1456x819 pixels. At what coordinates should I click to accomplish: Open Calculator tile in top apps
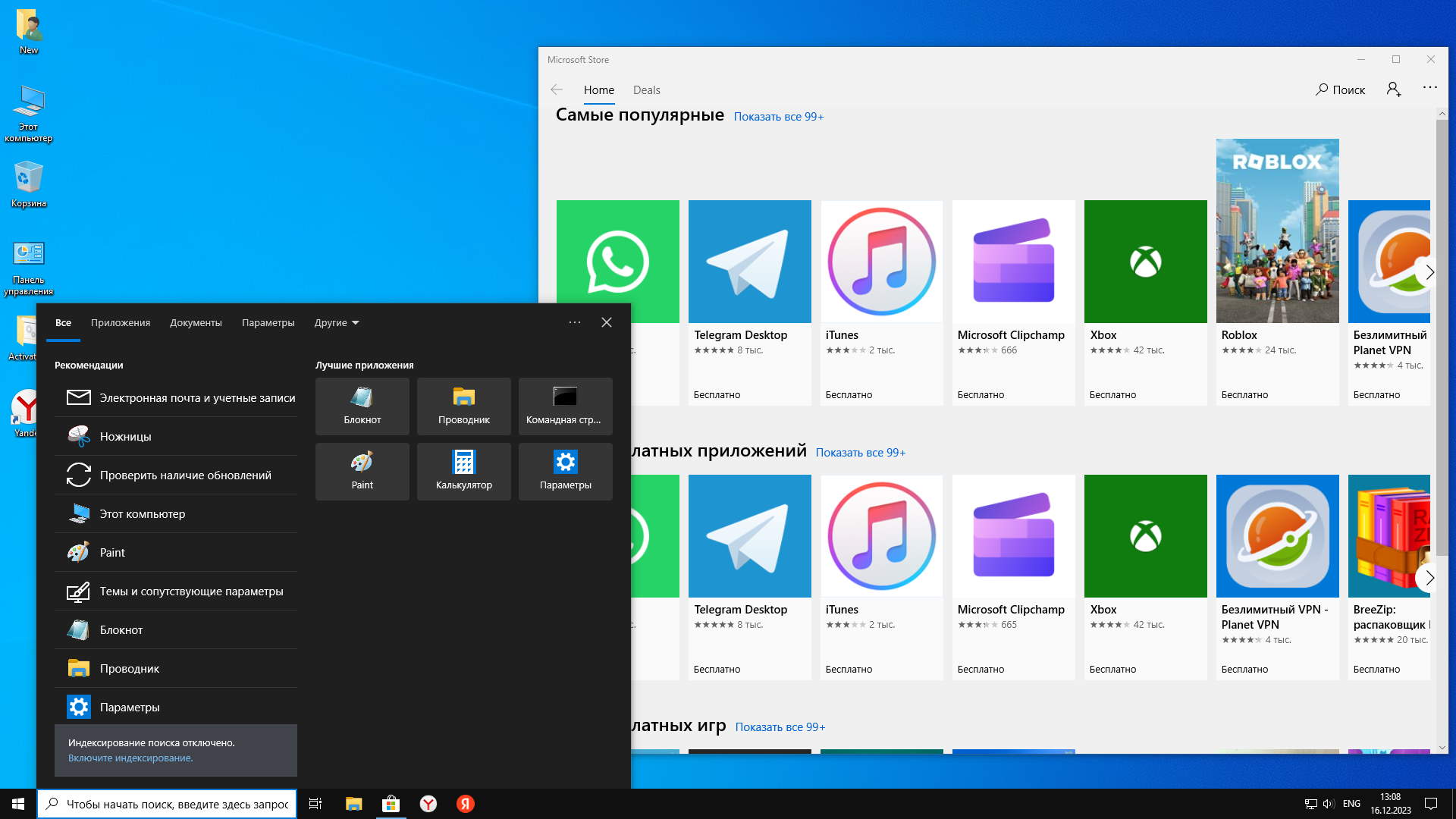pyautogui.click(x=463, y=471)
